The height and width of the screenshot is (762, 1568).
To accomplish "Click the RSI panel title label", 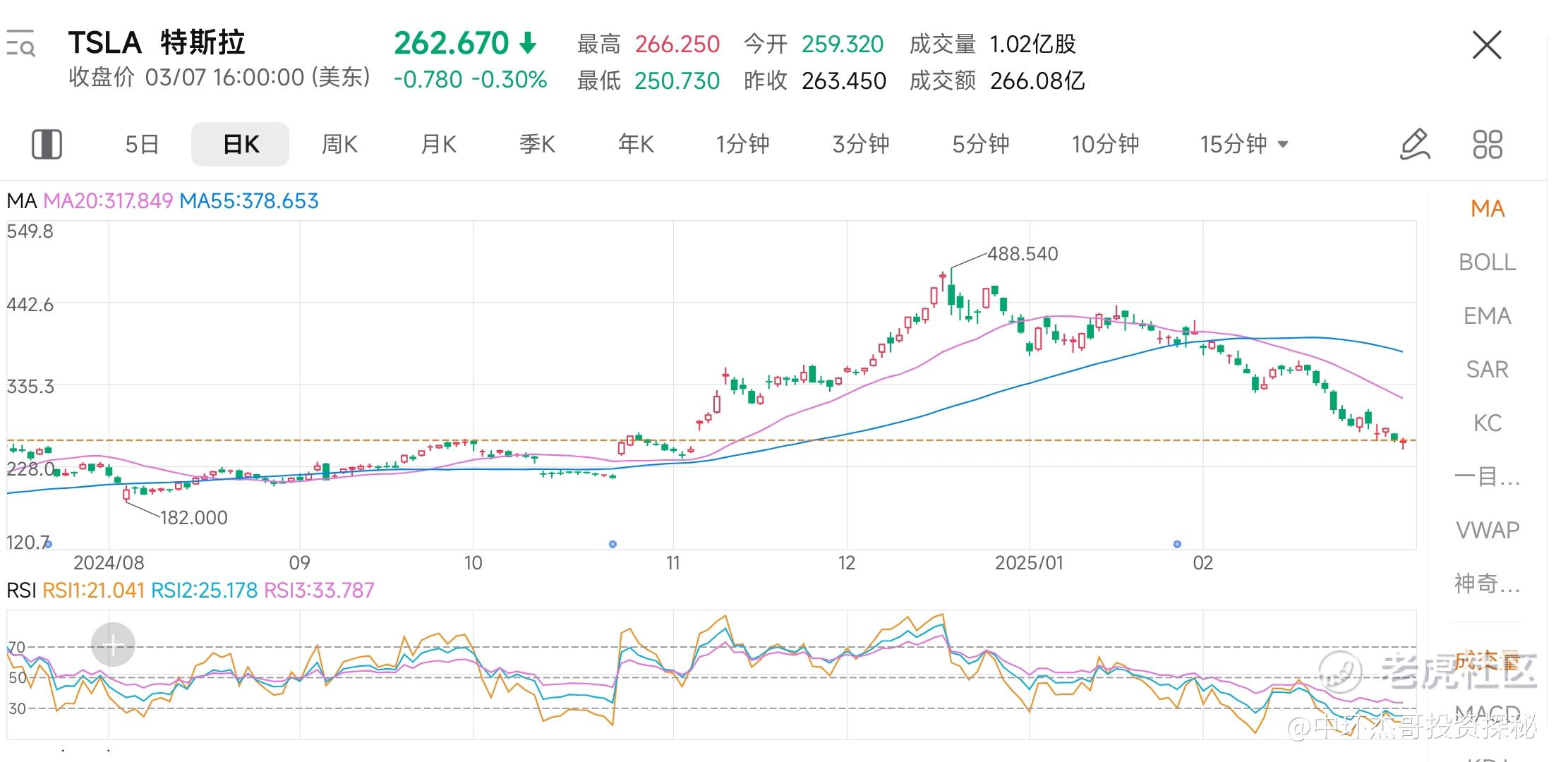I will (x=21, y=590).
